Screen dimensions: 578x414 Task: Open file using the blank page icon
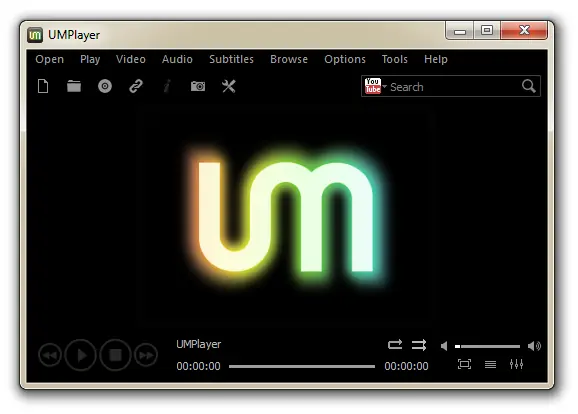[43, 86]
